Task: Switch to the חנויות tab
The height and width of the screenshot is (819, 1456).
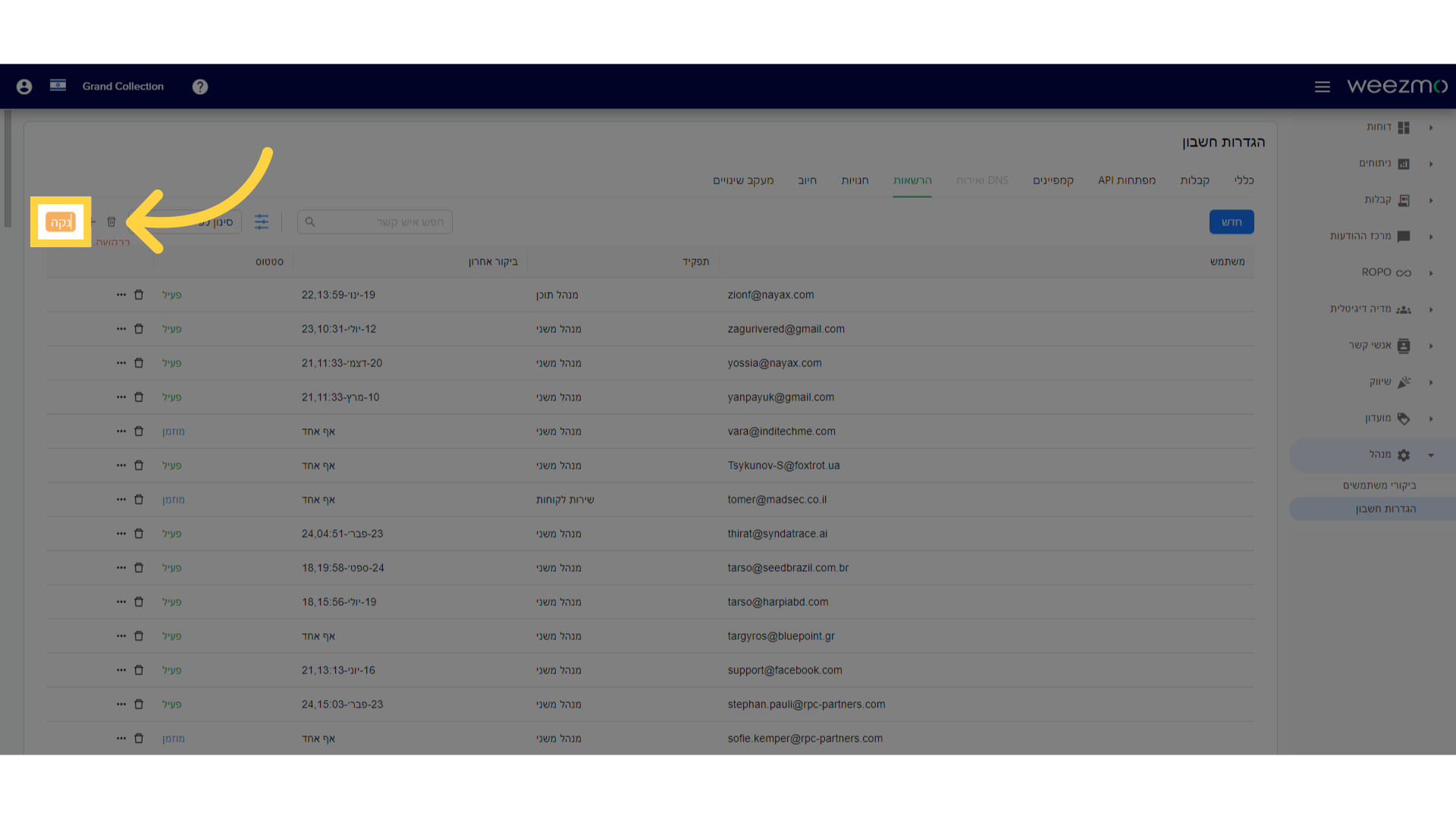Action: pos(855,180)
